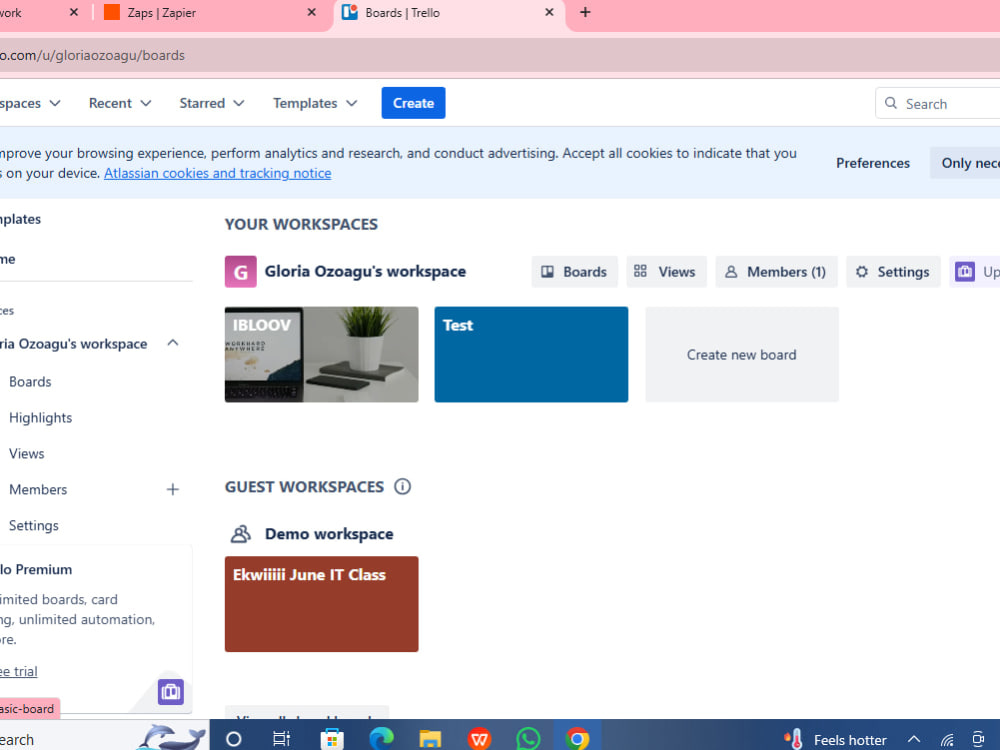The image size is (1000, 750).
Task: Click the Feels hotter weather widget
Action: (x=835, y=739)
